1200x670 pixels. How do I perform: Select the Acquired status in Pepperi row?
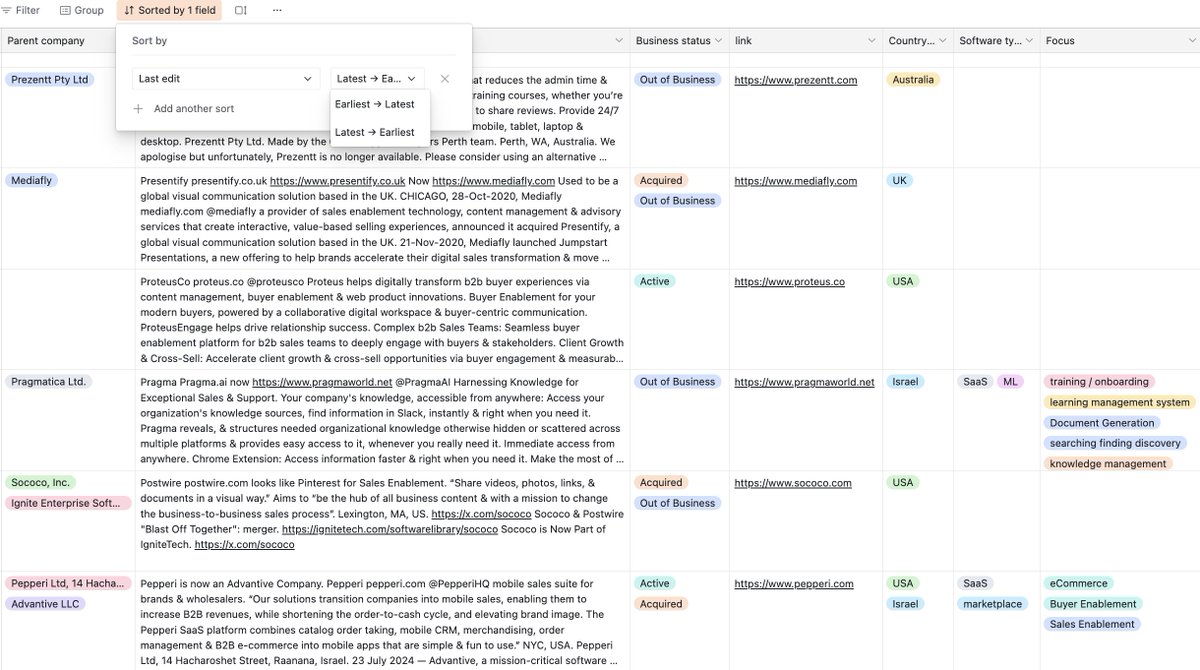(661, 604)
